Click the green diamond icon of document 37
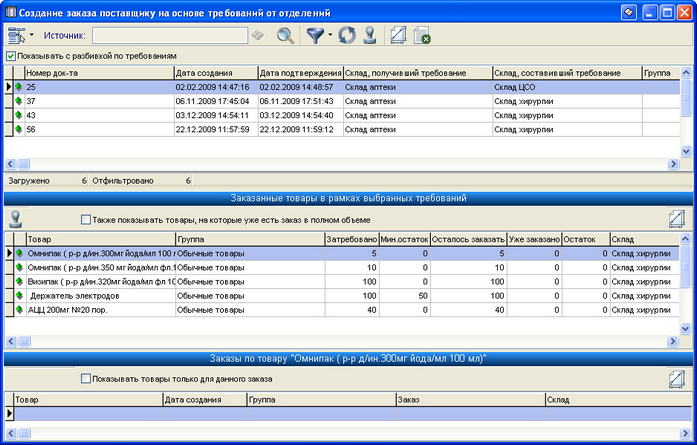Viewport: 697px width, 445px height. pos(19,101)
